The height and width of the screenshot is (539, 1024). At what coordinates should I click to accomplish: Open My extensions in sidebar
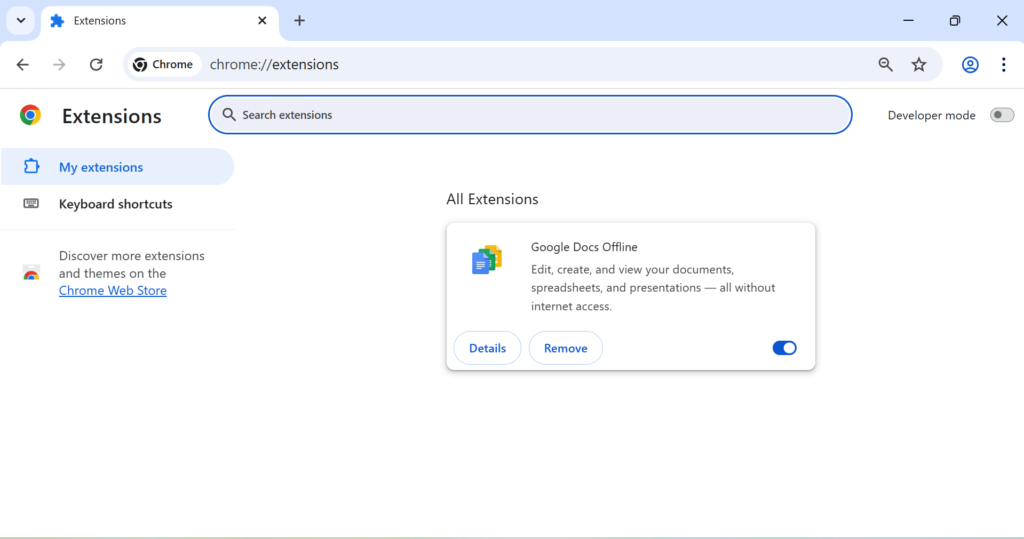[x=117, y=167]
